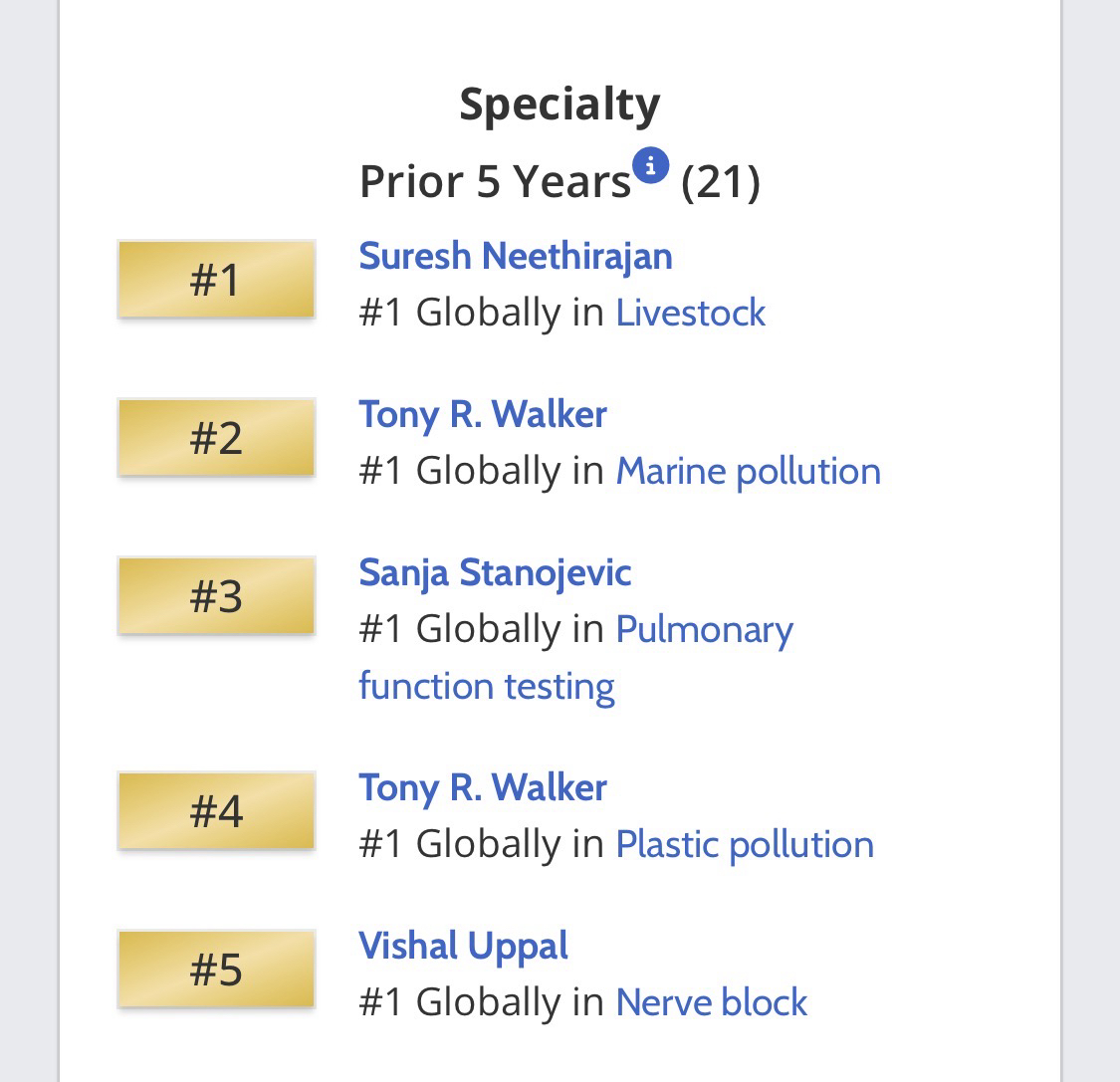
Task: Select the gold #5 rank badge
Action: pyautogui.click(x=216, y=970)
